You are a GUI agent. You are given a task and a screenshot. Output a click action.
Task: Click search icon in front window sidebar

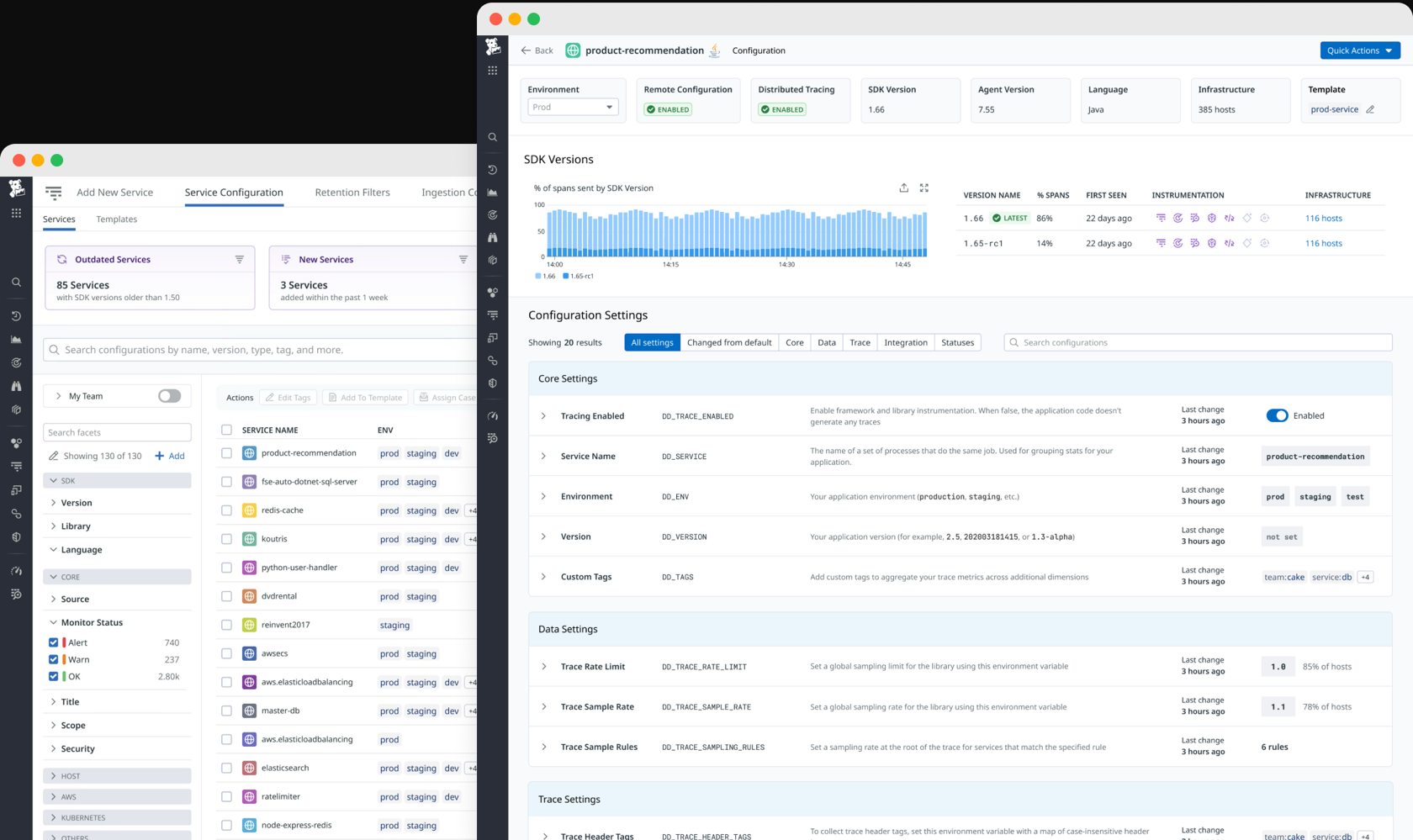click(493, 137)
